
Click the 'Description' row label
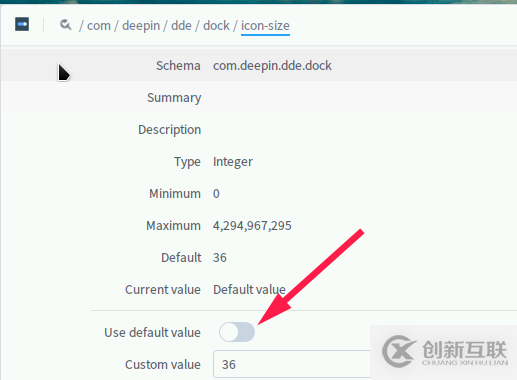pos(170,130)
